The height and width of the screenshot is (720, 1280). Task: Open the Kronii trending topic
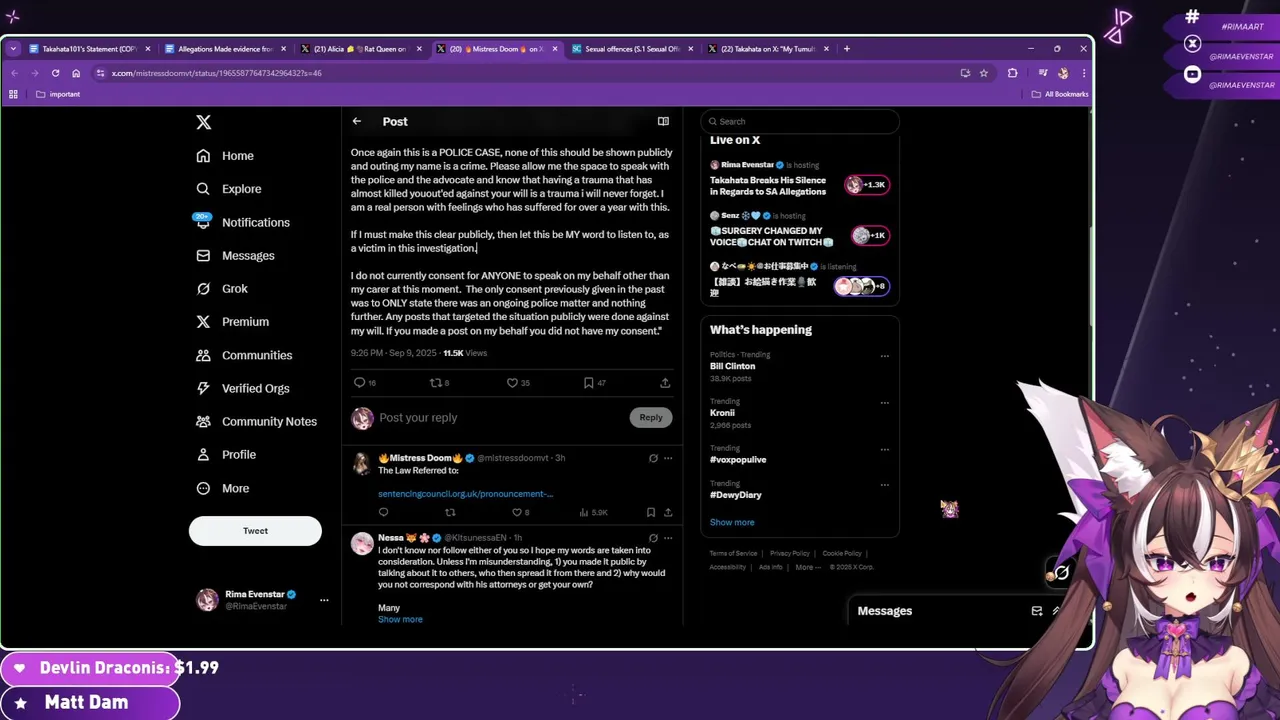coord(722,413)
